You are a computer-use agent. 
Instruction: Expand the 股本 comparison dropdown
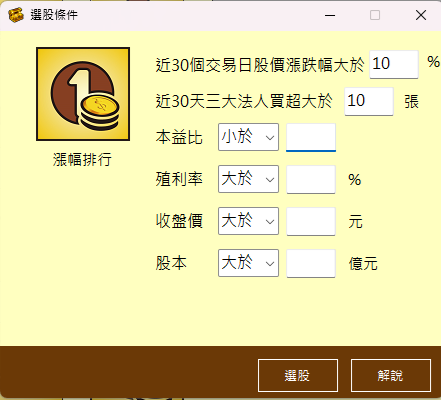(x=248, y=263)
